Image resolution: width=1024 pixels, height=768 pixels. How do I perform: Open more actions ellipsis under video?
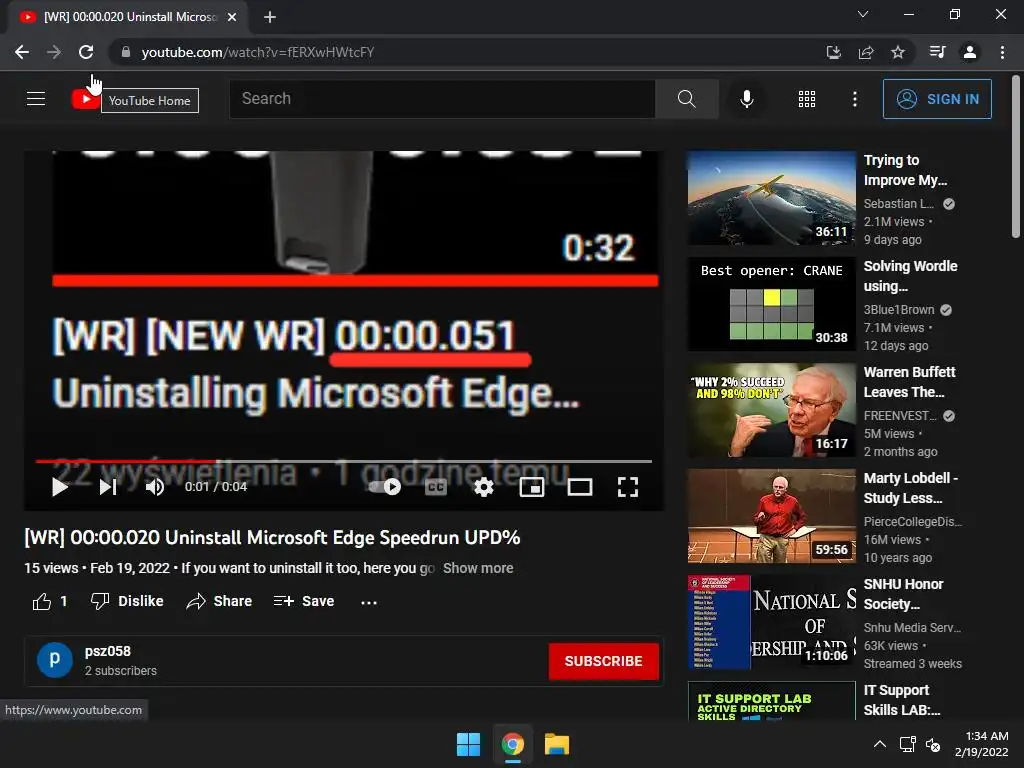[369, 602]
